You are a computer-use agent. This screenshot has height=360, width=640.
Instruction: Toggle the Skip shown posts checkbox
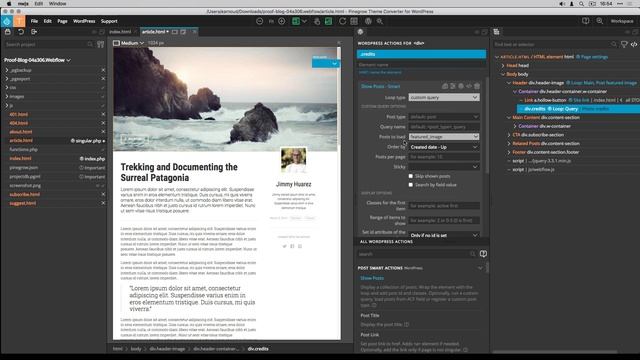pos(411,176)
